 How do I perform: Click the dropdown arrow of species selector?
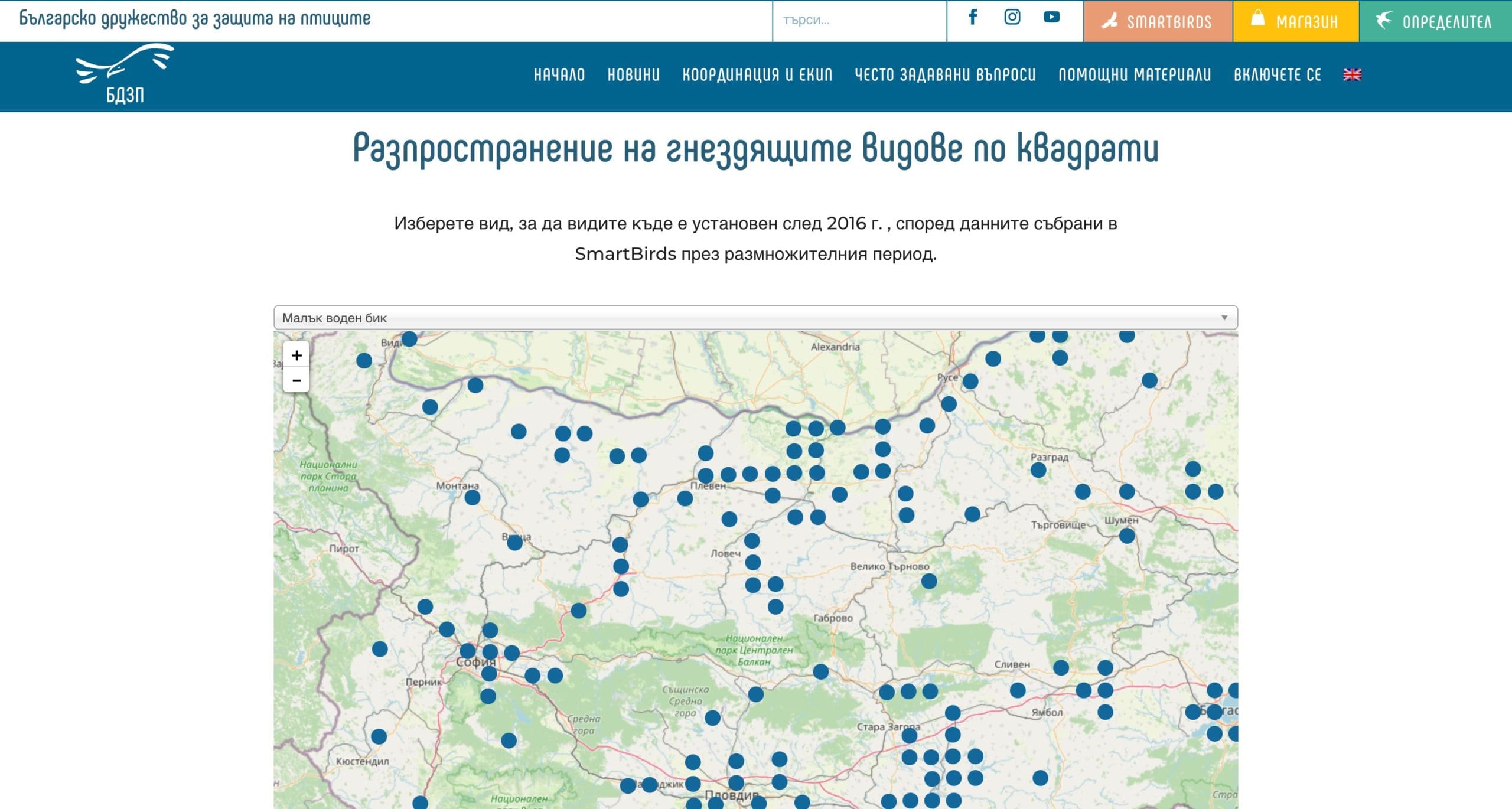[x=1224, y=318]
